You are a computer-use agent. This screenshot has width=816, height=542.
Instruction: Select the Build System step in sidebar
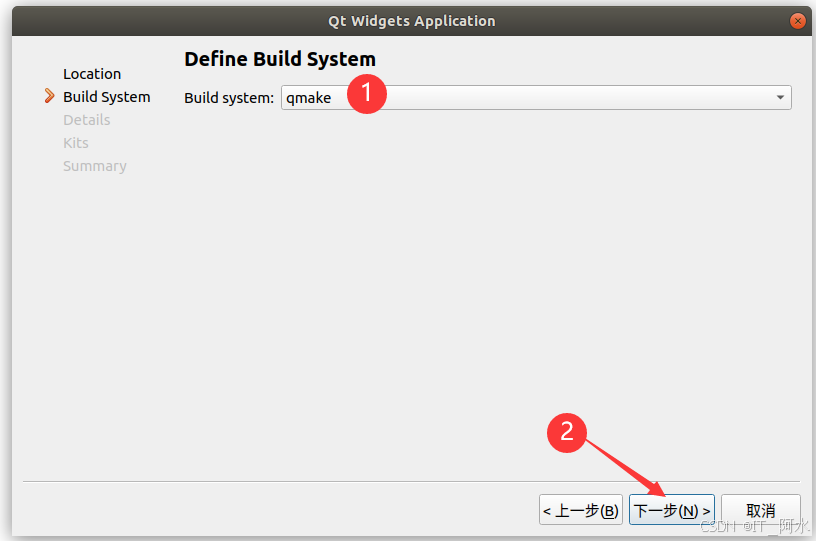point(107,97)
